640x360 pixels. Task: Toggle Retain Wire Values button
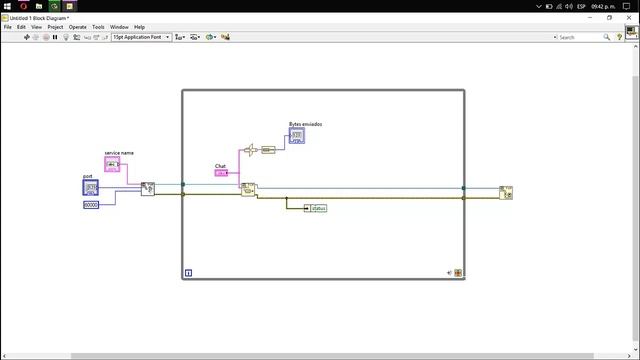tap(76, 37)
